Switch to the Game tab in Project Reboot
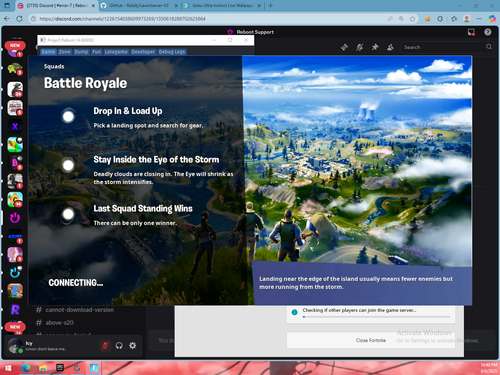 point(48,52)
